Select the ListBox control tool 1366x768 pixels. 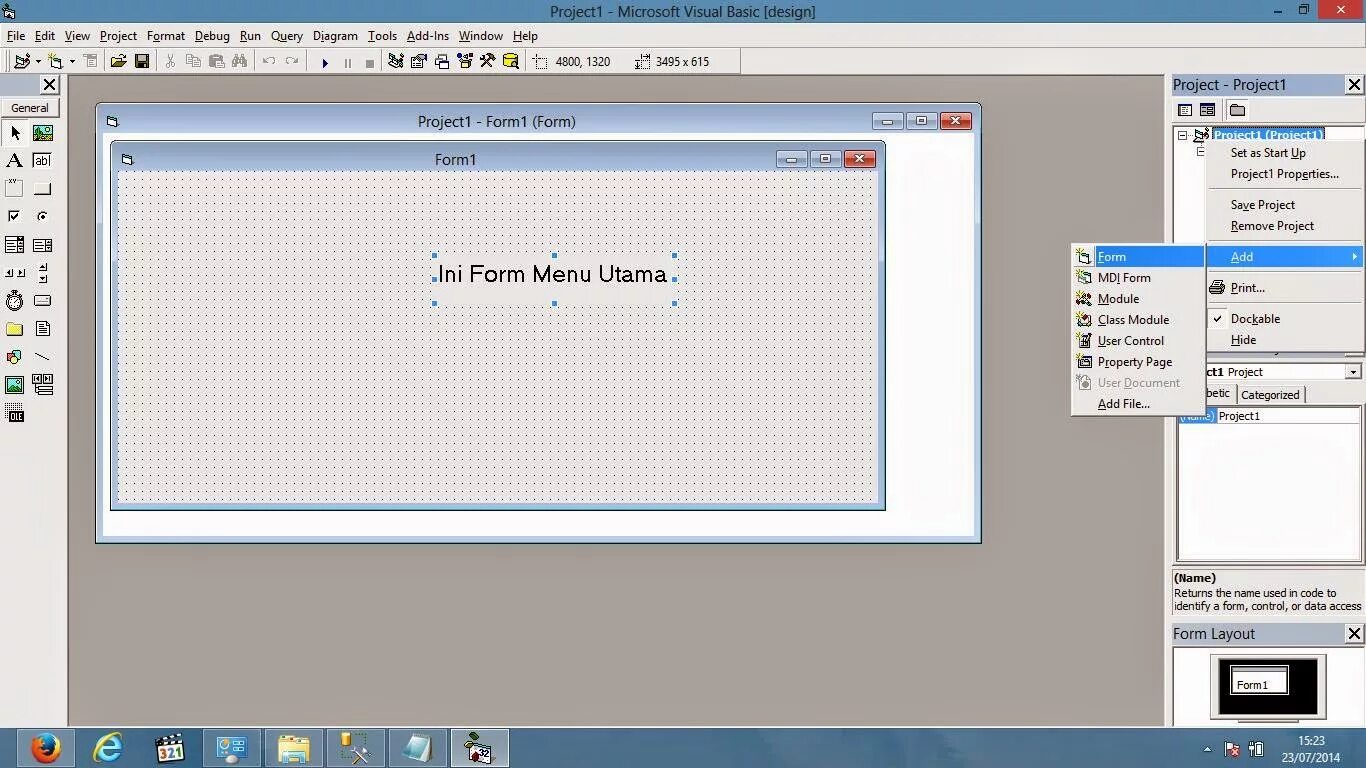coord(43,245)
